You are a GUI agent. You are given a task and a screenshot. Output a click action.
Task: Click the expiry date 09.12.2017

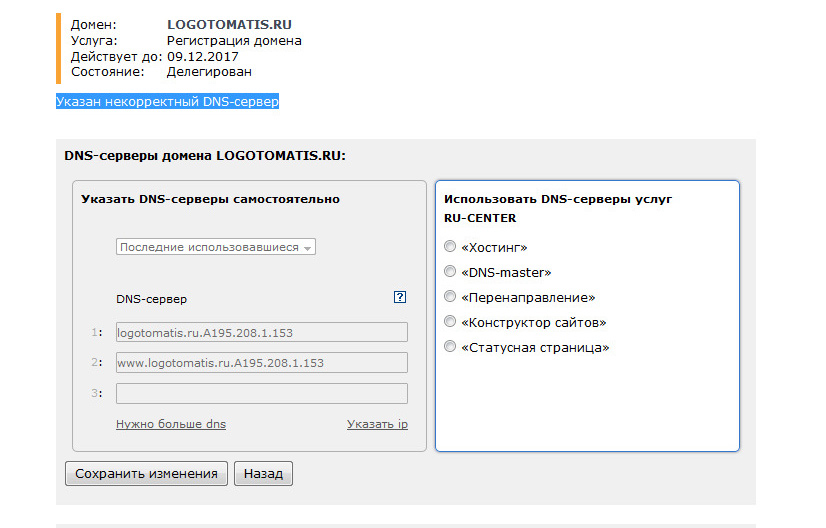pos(203,56)
